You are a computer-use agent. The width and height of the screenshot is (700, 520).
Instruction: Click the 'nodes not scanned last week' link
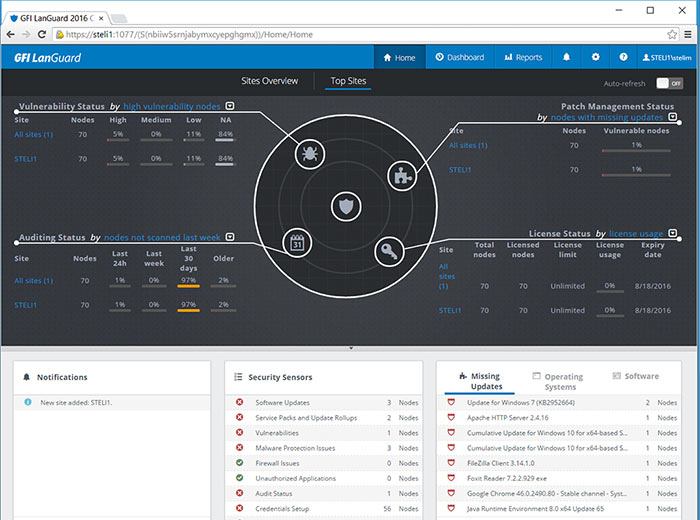pos(162,237)
